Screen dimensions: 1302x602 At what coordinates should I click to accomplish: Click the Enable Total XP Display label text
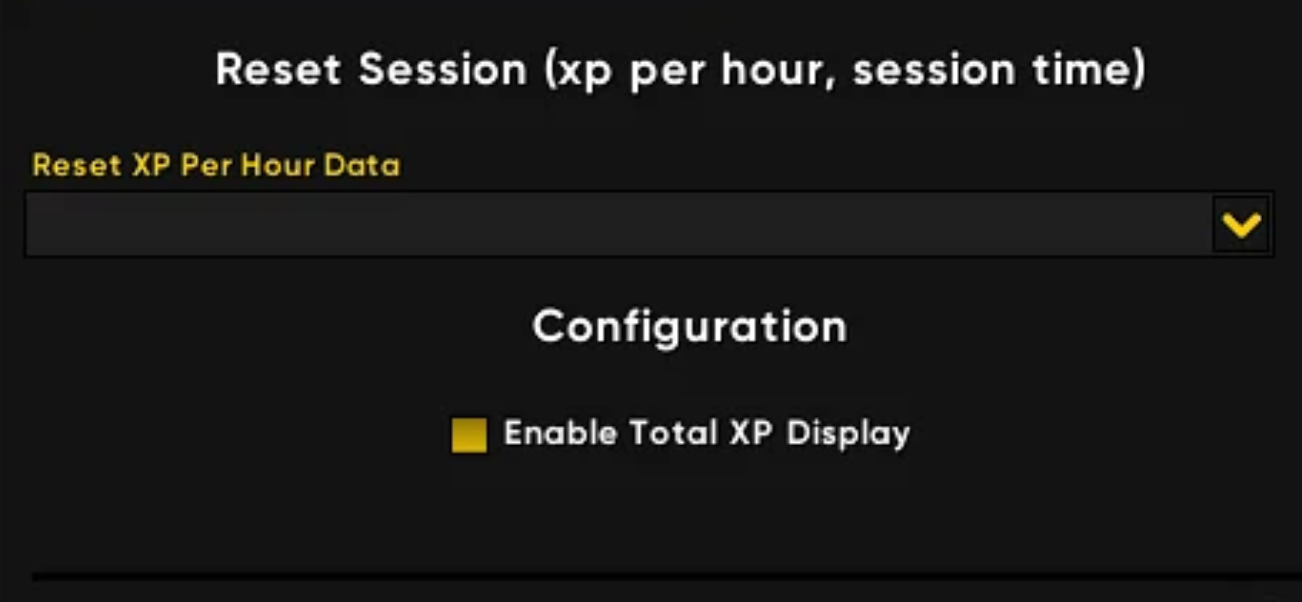click(706, 433)
